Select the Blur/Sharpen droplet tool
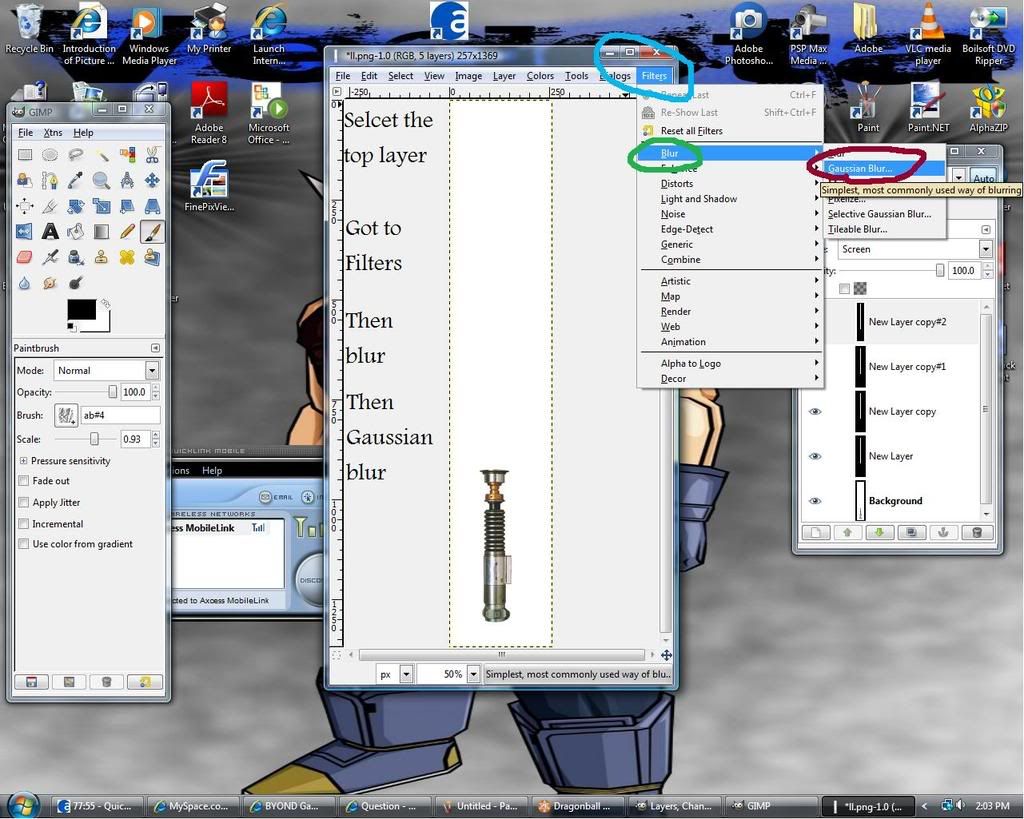Image resolution: width=1024 pixels, height=819 pixels. pos(25,283)
